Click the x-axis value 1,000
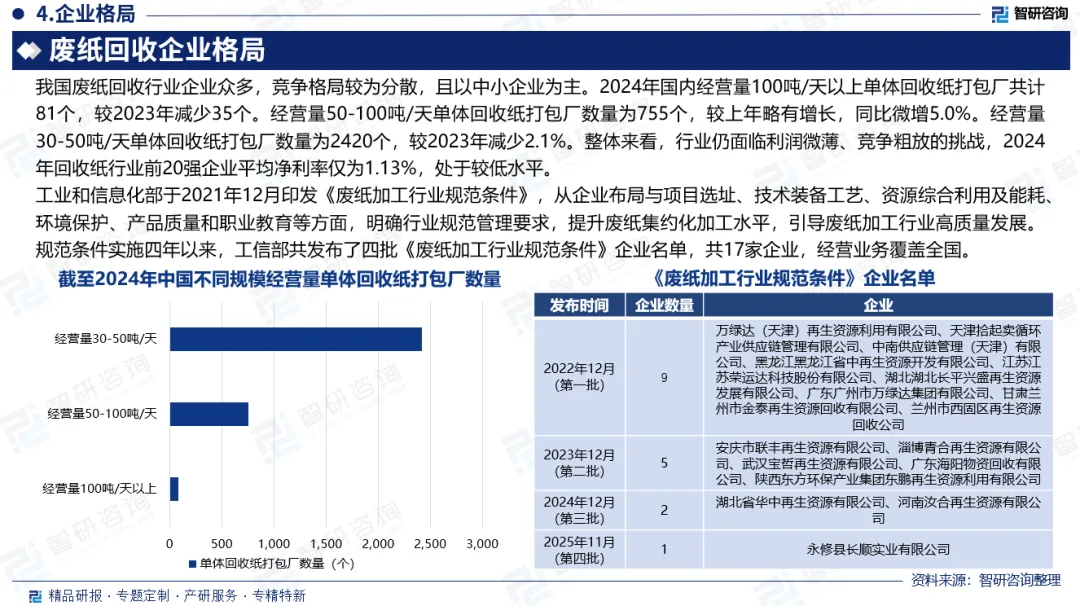 tap(274, 543)
